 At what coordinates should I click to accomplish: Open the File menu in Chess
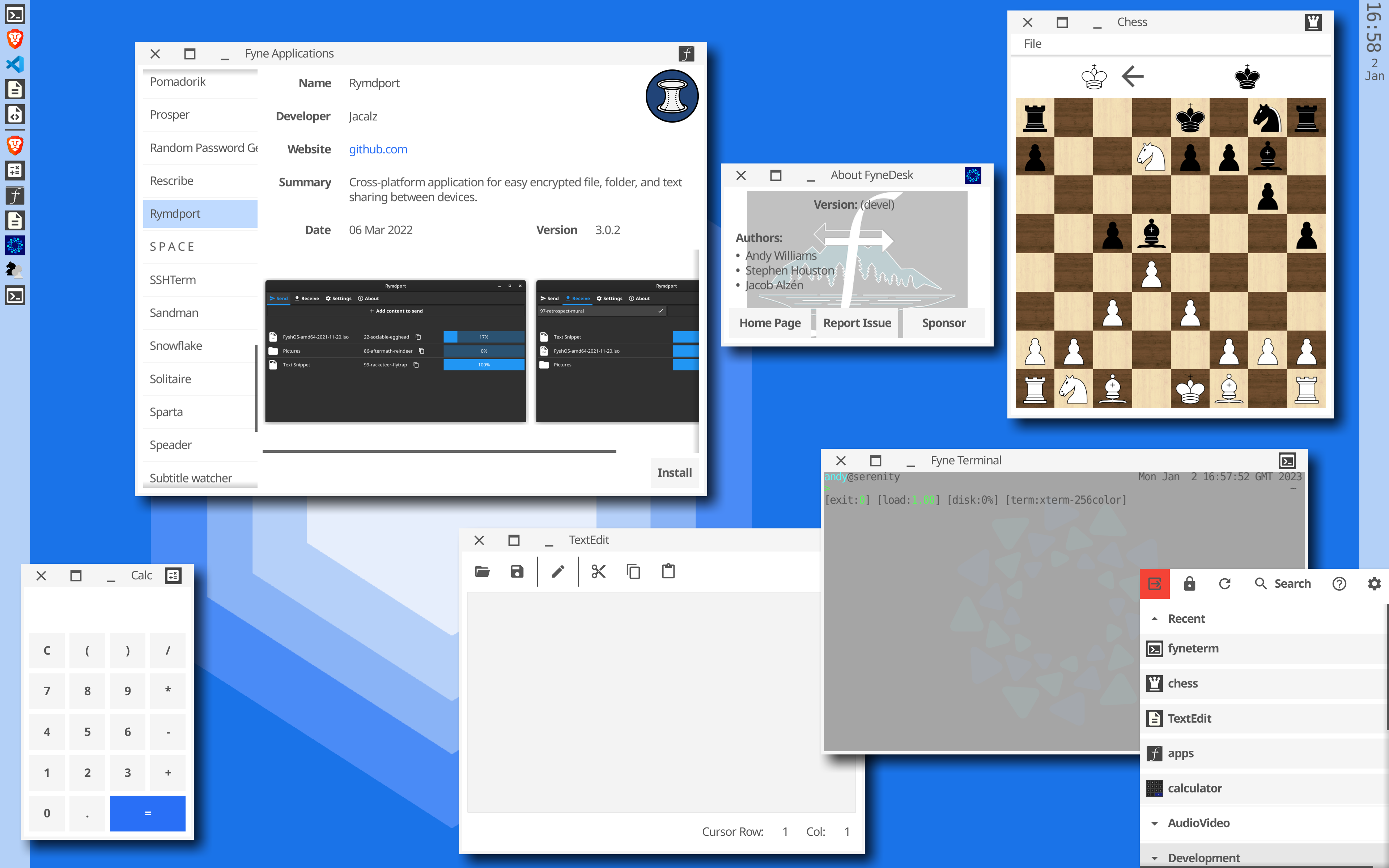pos(1033,44)
